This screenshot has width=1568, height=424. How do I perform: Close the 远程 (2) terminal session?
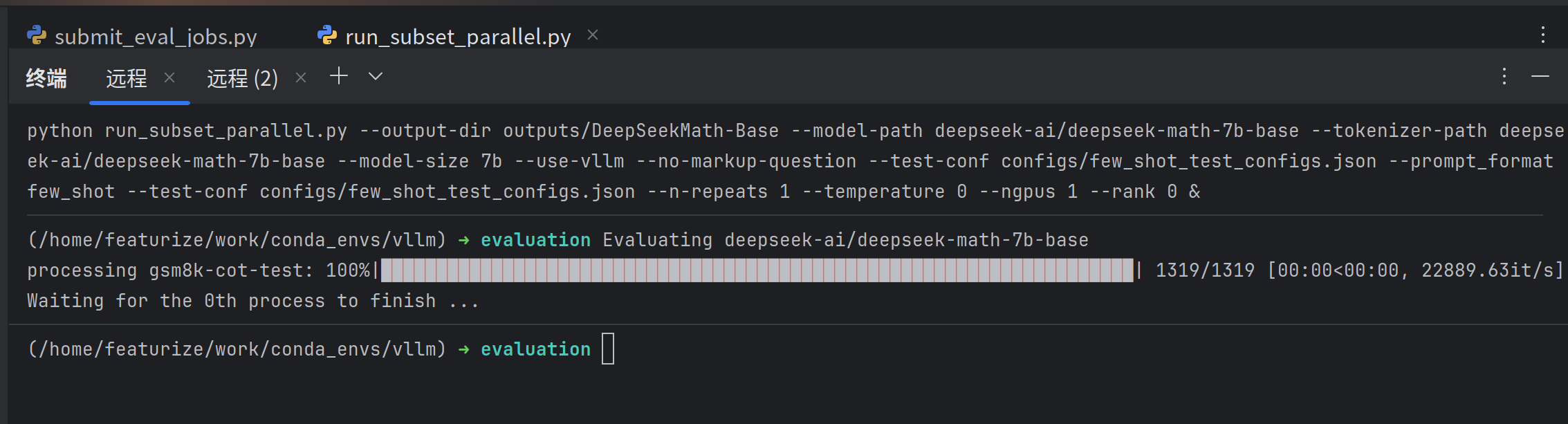point(301,77)
